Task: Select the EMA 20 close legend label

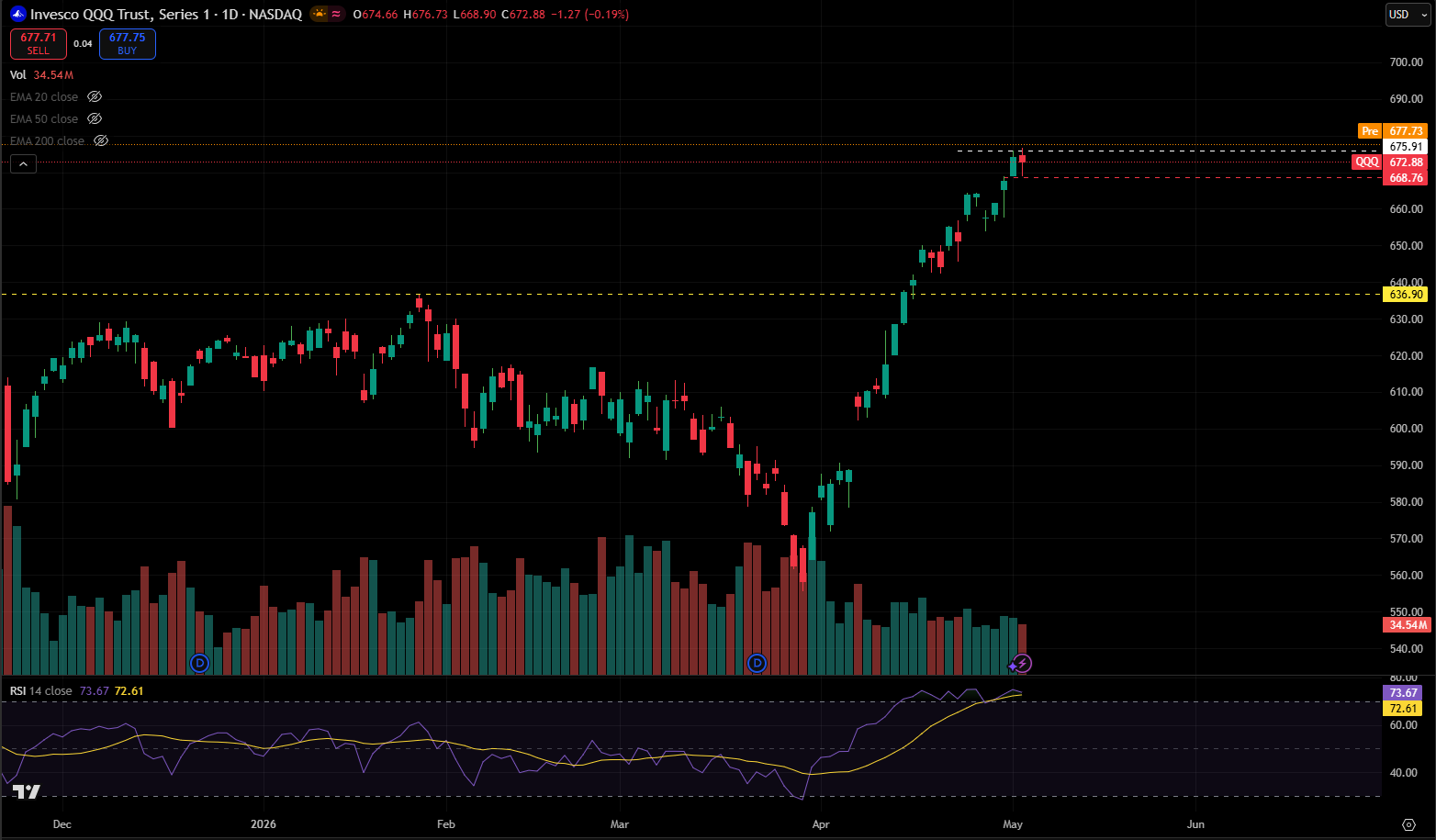Action: click(44, 97)
